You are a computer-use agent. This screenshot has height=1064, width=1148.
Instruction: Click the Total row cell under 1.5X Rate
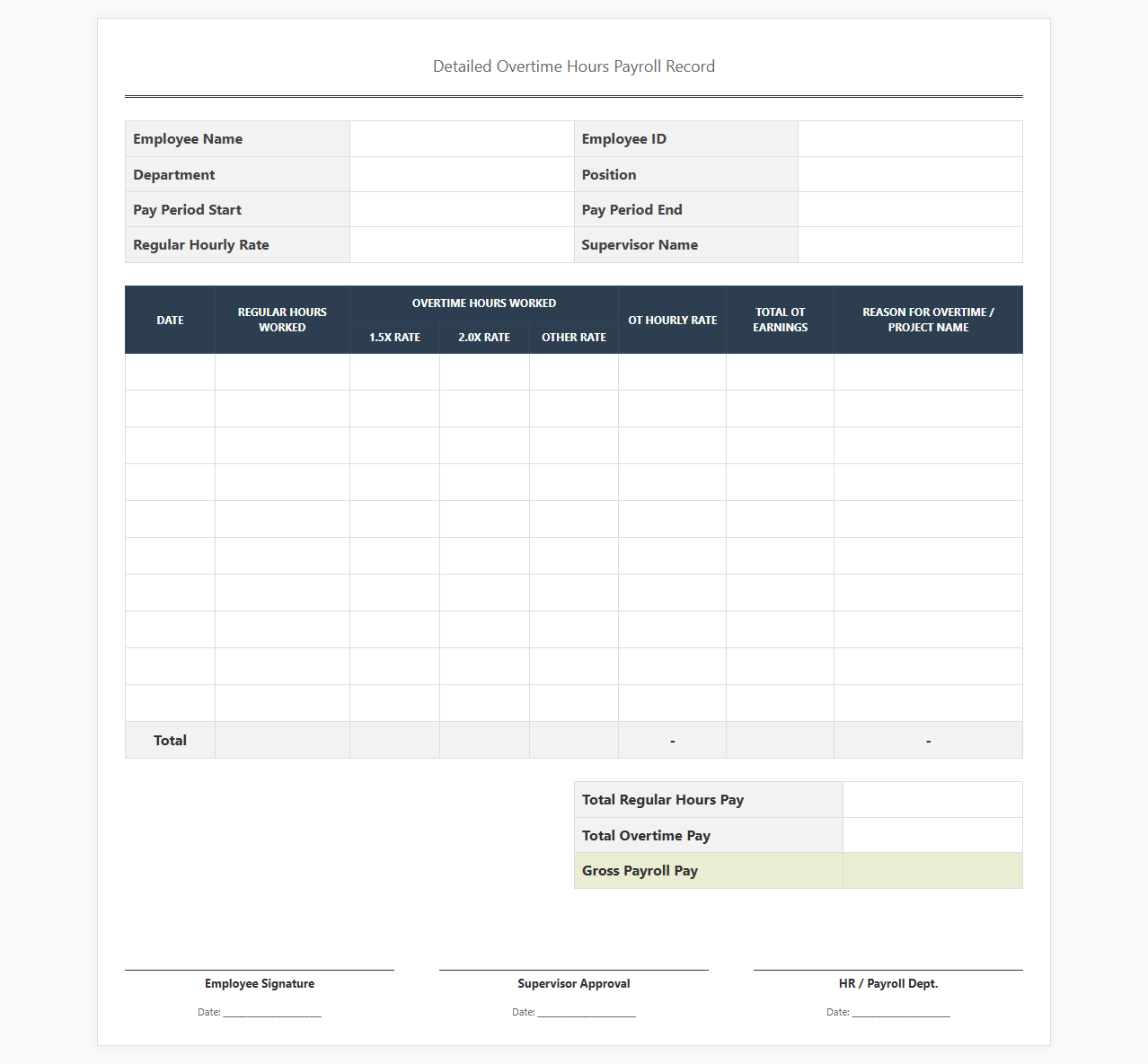point(394,740)
